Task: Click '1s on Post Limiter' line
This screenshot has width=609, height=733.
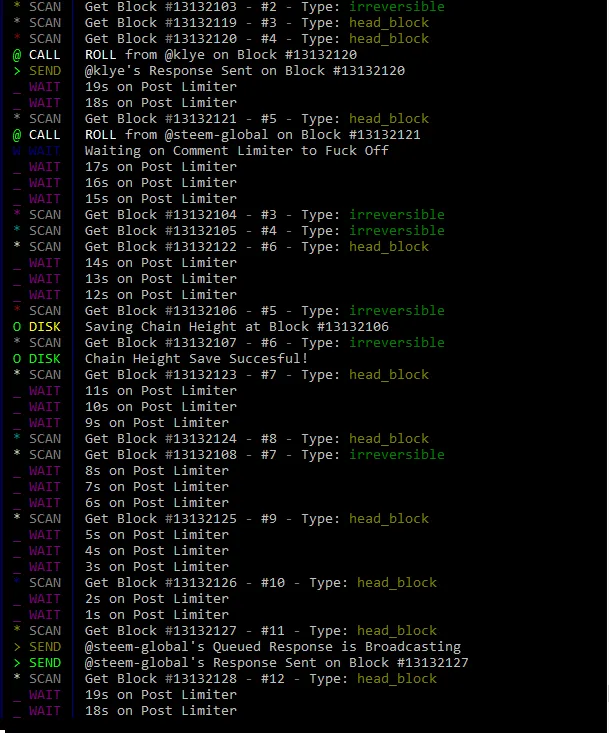Action: [x=157, y=615]
